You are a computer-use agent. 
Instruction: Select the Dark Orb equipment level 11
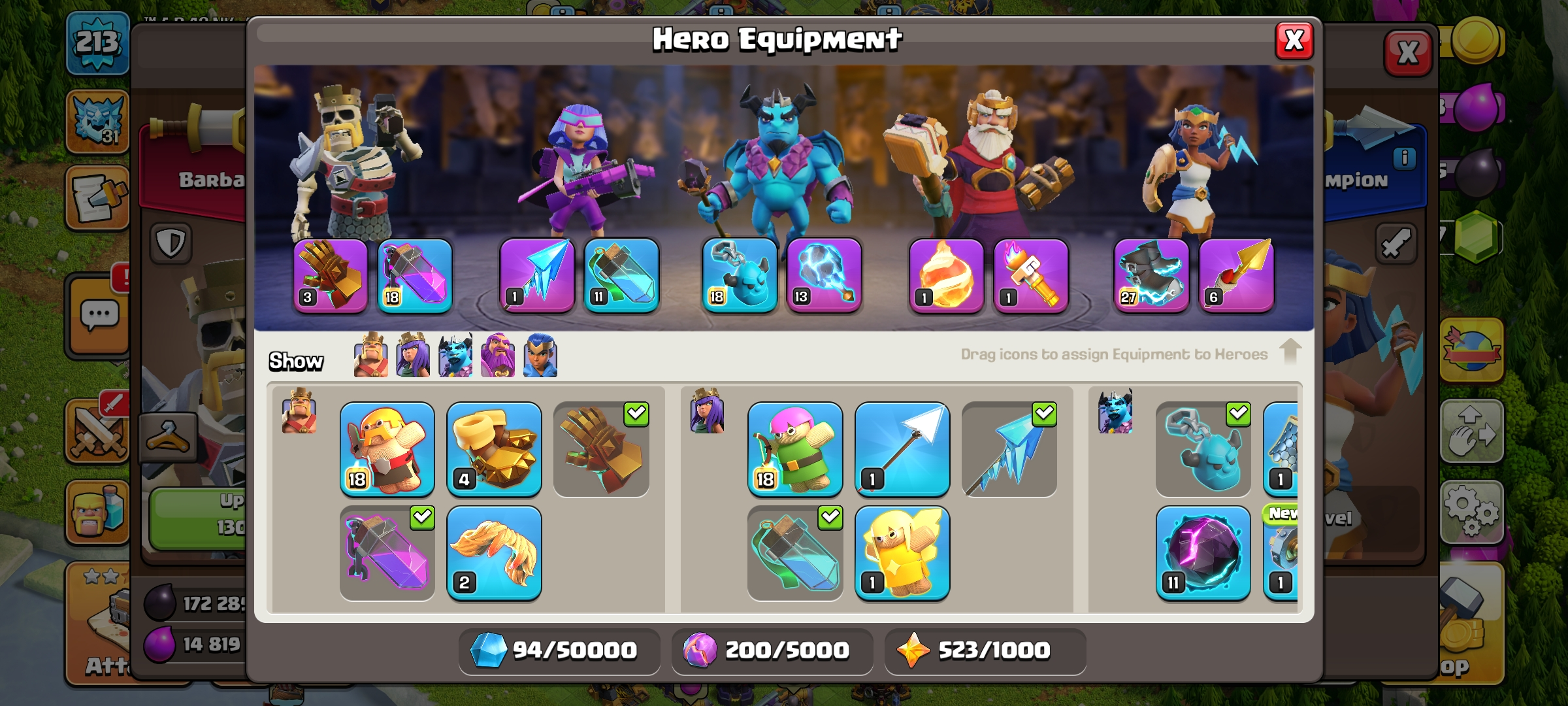click(1203, 553)
